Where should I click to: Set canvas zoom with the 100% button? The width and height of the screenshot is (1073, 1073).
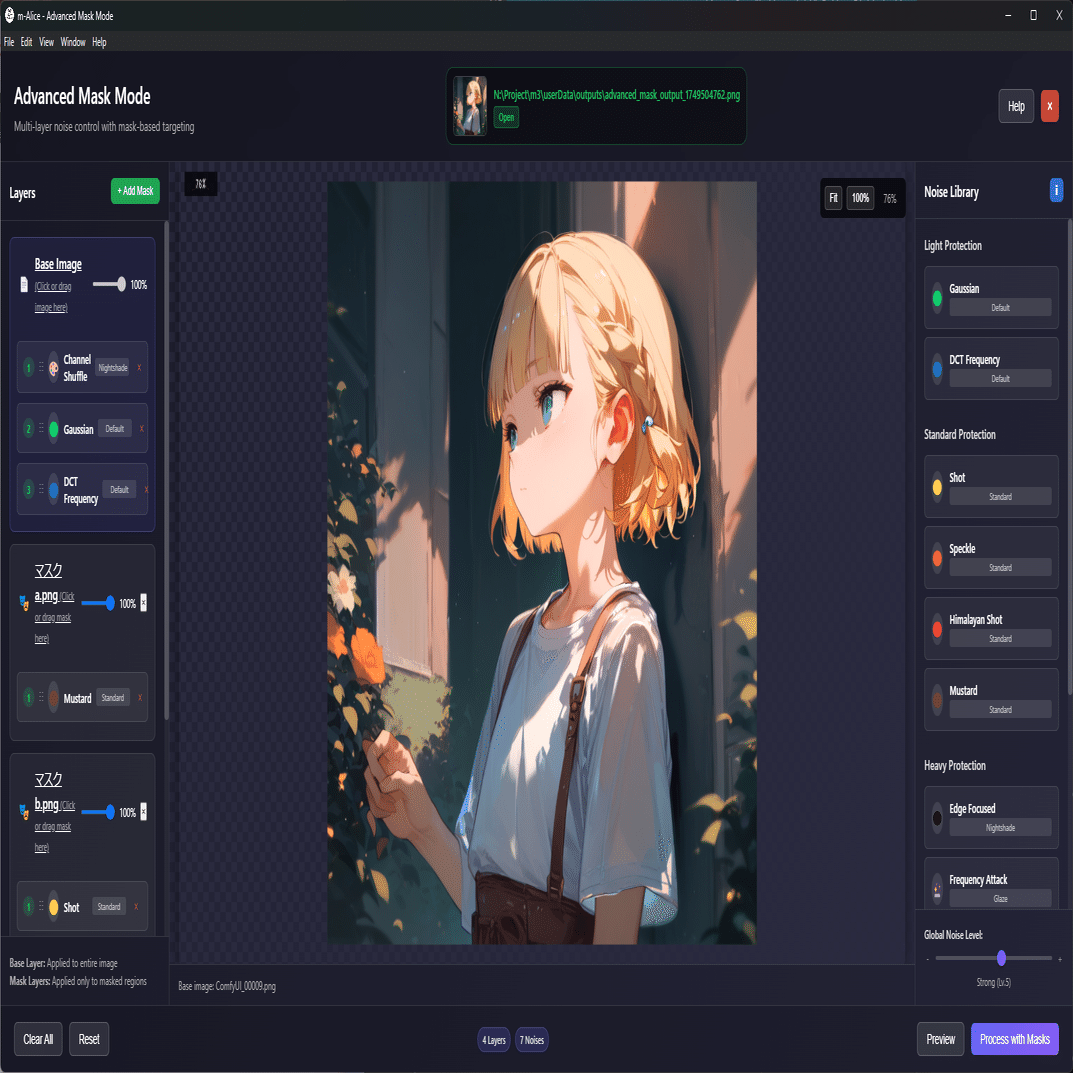[x=860, y=198]
